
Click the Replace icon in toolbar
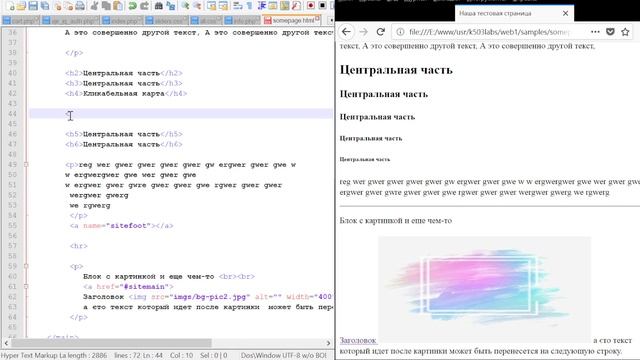(171, 6)
